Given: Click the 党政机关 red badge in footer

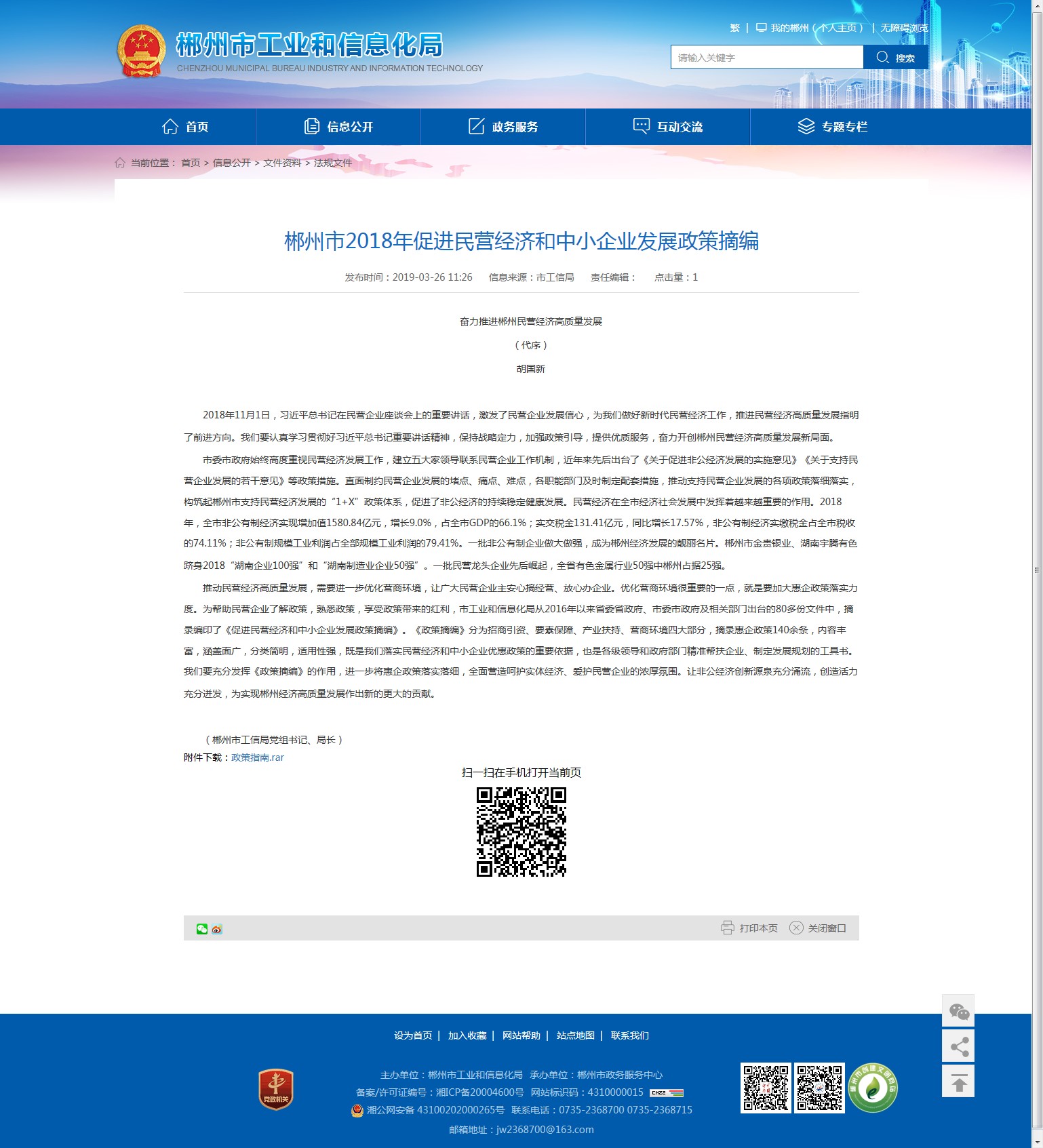Looking at the screenshot, I should coord(276,1090).
